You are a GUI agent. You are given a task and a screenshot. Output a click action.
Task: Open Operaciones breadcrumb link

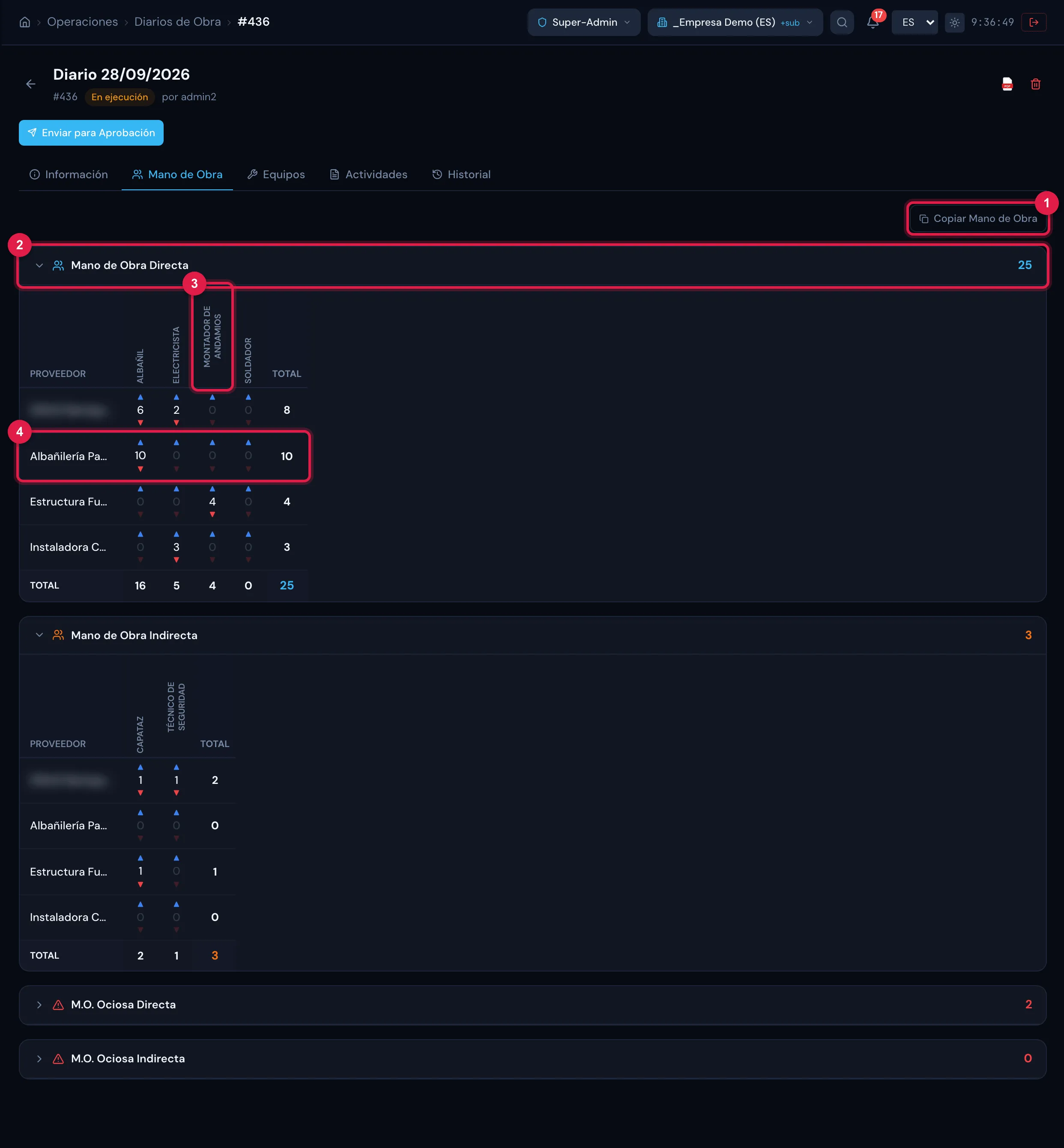[x=82, y=22]
